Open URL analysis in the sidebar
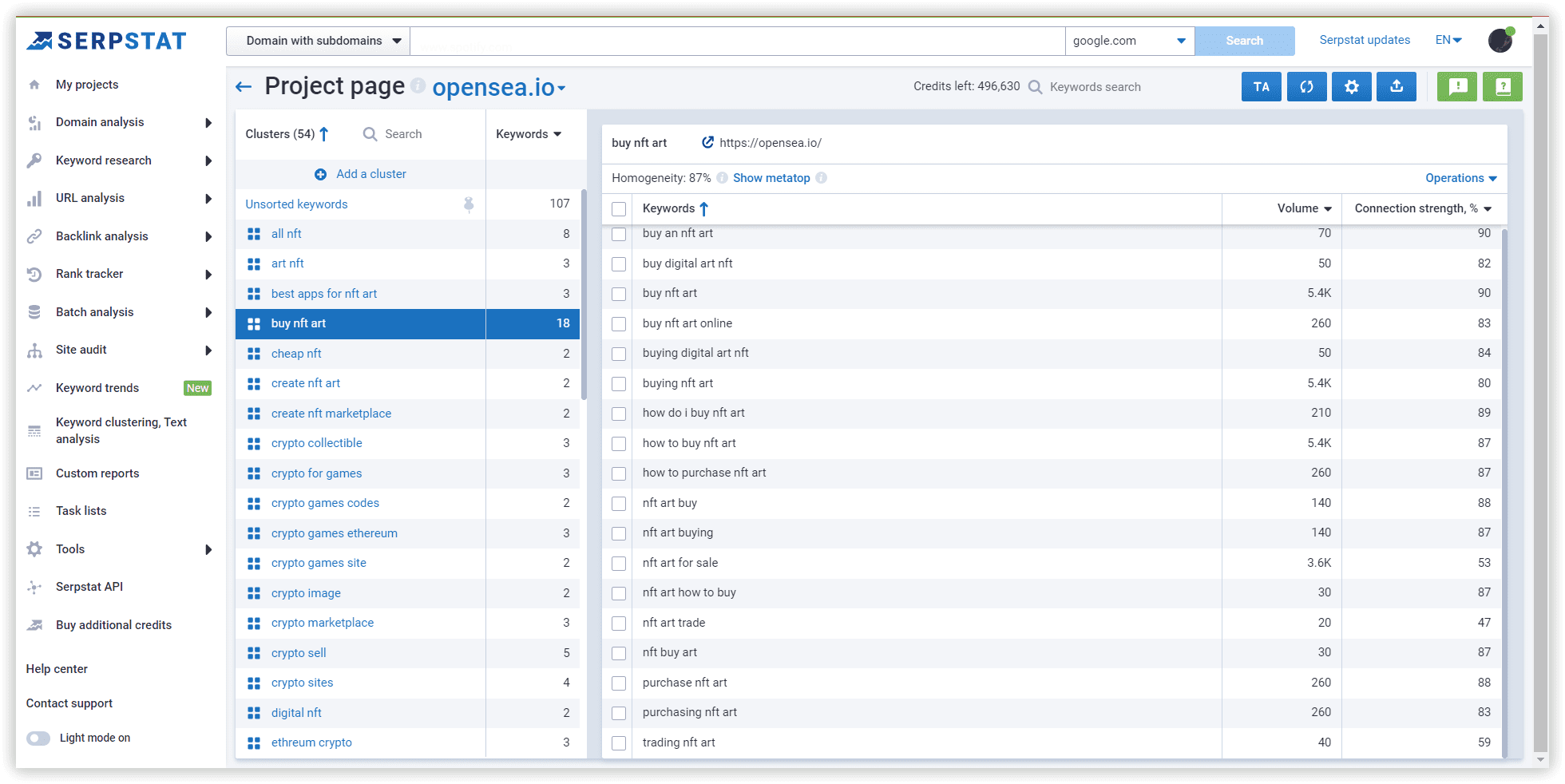This screenshot has height=784, width=1565. tap(90, 198)
